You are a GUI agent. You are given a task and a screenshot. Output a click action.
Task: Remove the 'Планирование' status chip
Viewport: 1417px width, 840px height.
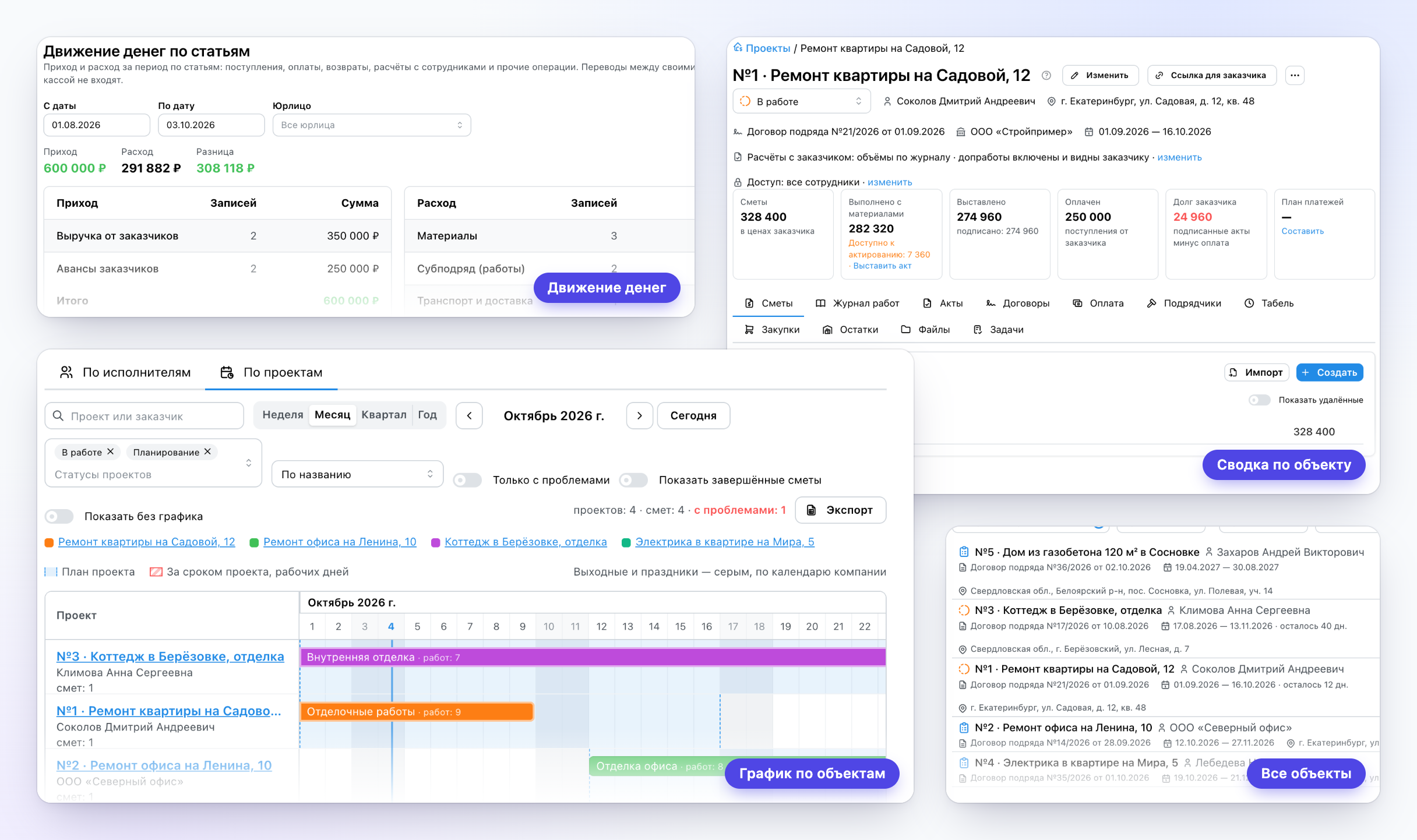[x=207, y=452]
